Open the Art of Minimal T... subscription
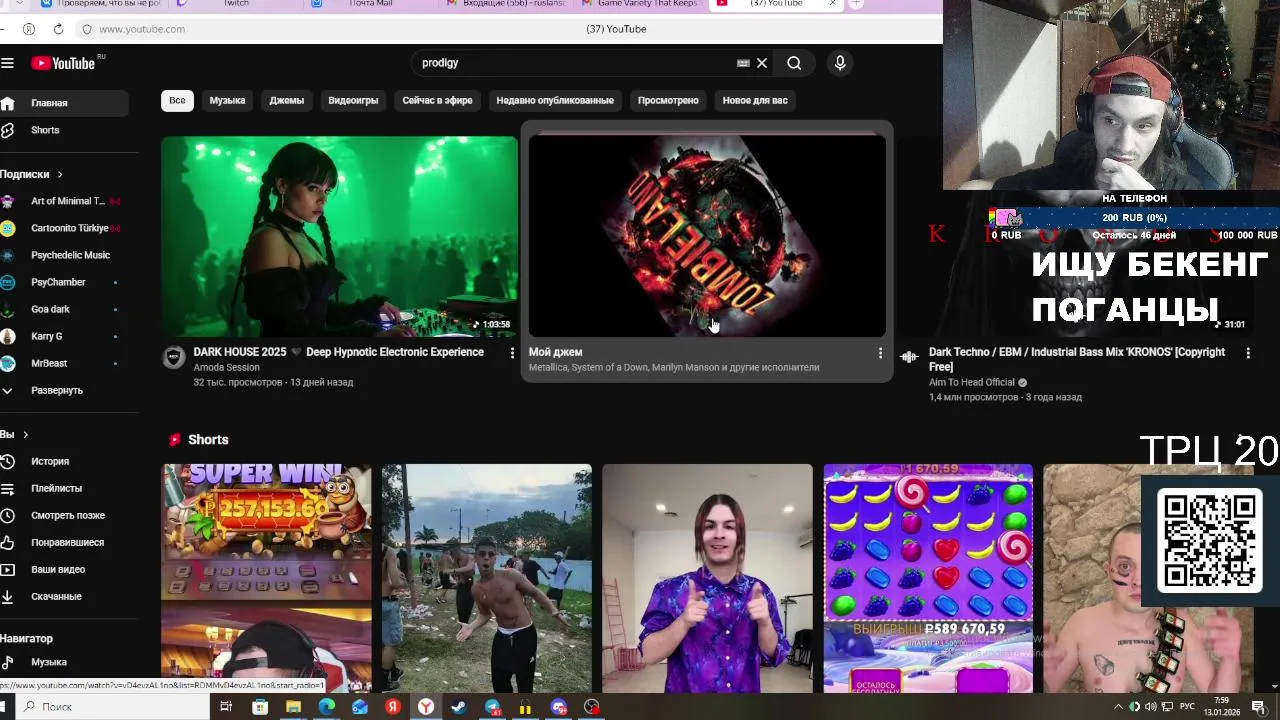The image size is (1280, 720). tap(64, 201)
